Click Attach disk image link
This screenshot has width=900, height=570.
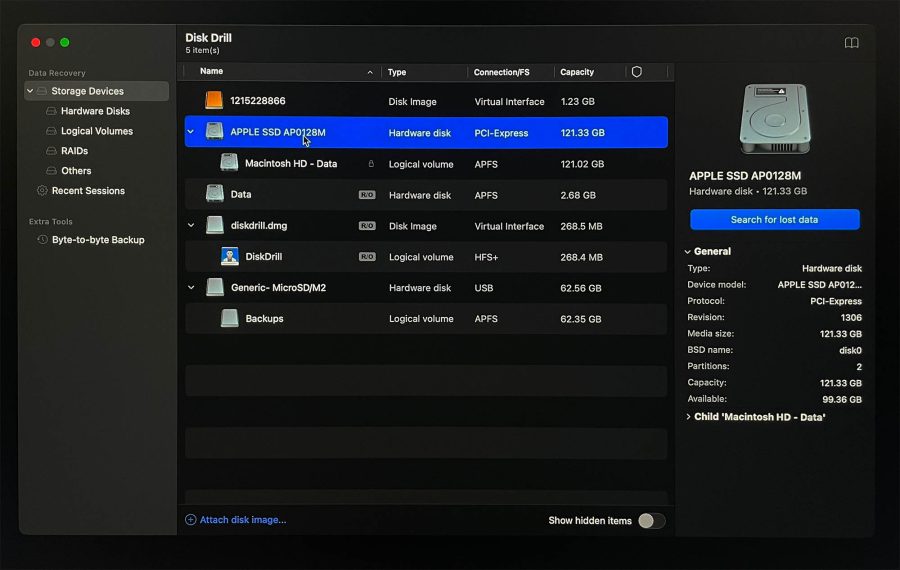pos(243,519)
